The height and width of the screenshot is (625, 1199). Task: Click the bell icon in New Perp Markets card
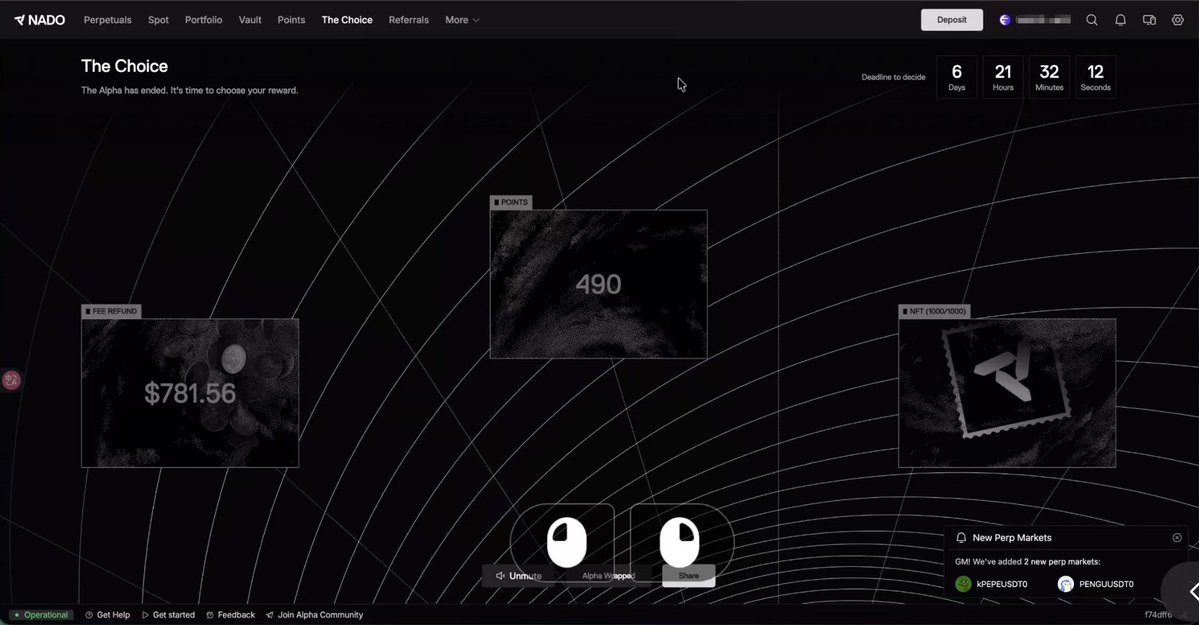961,538
